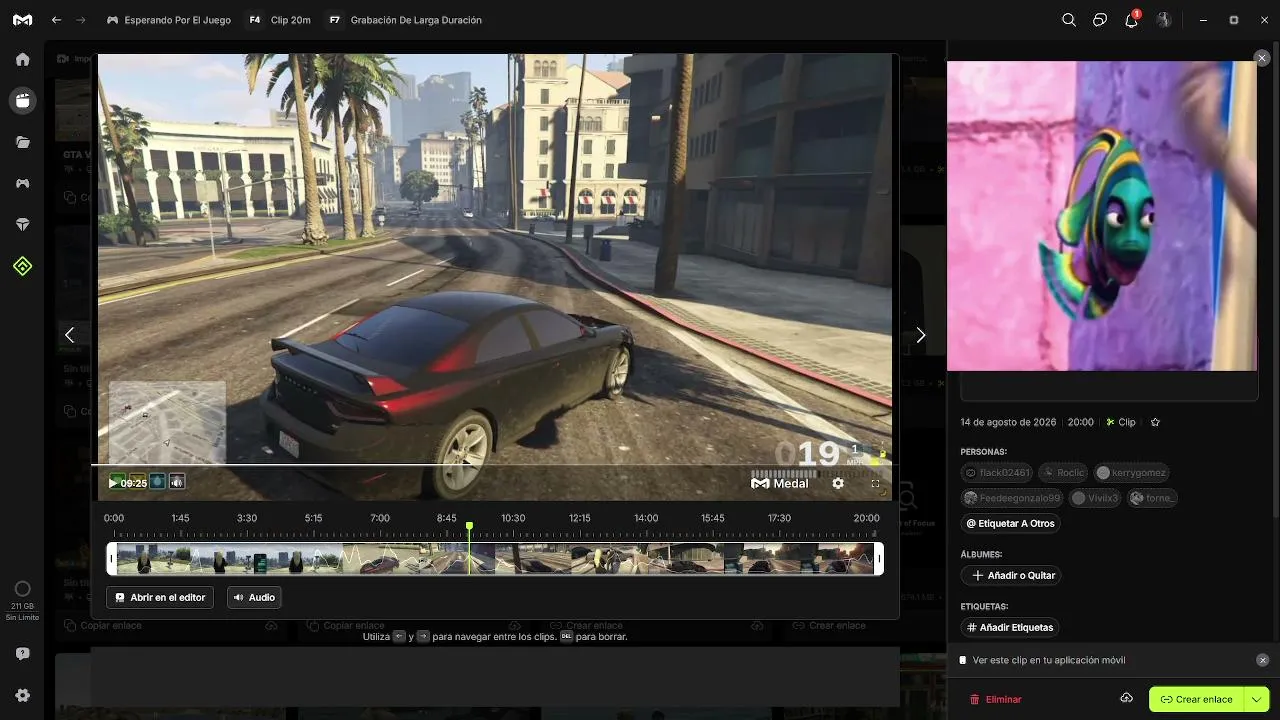Open search with the magnifier icon
Image resolution: width=1280 pixels, height=720 pixels.
tap(1069, 20)
